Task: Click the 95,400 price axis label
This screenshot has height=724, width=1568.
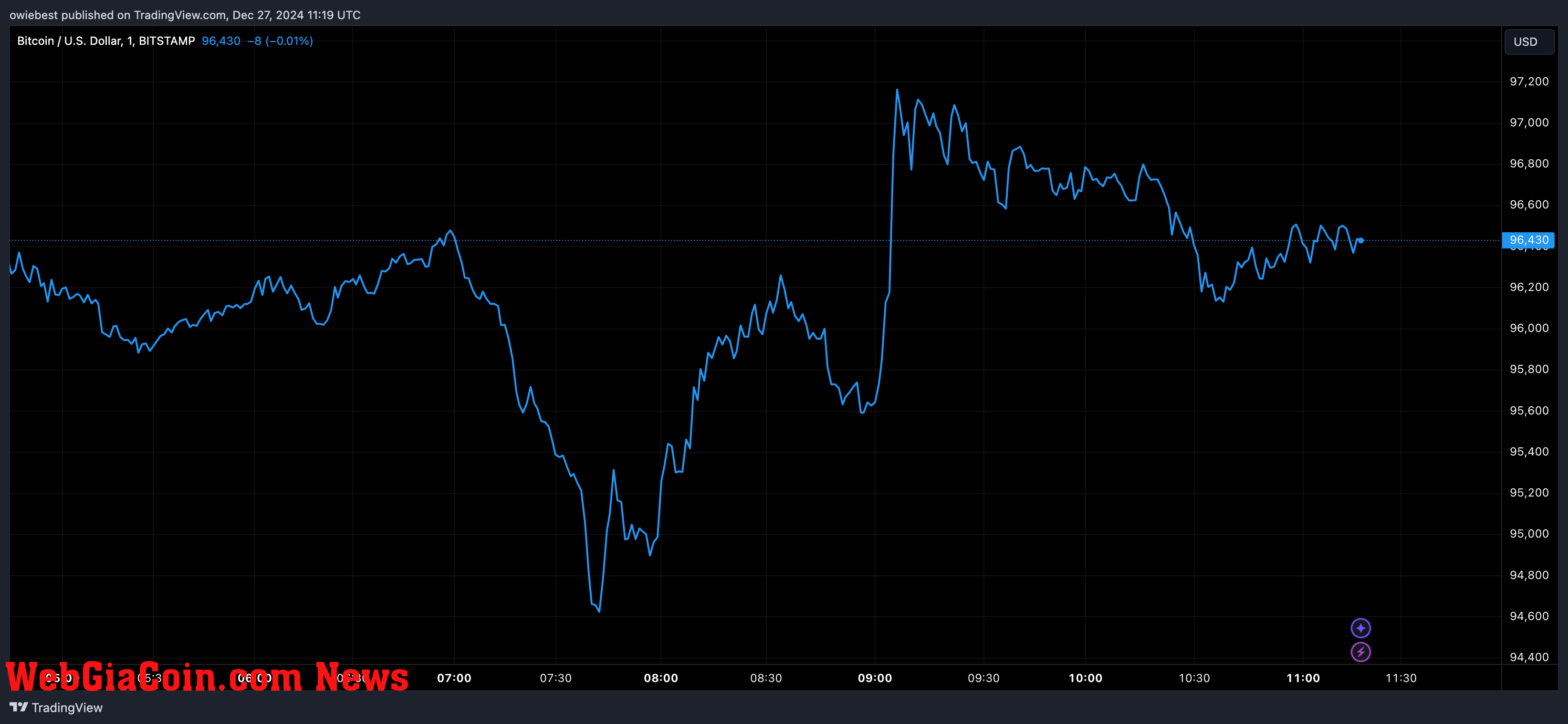Action: tap(1529, 452)
